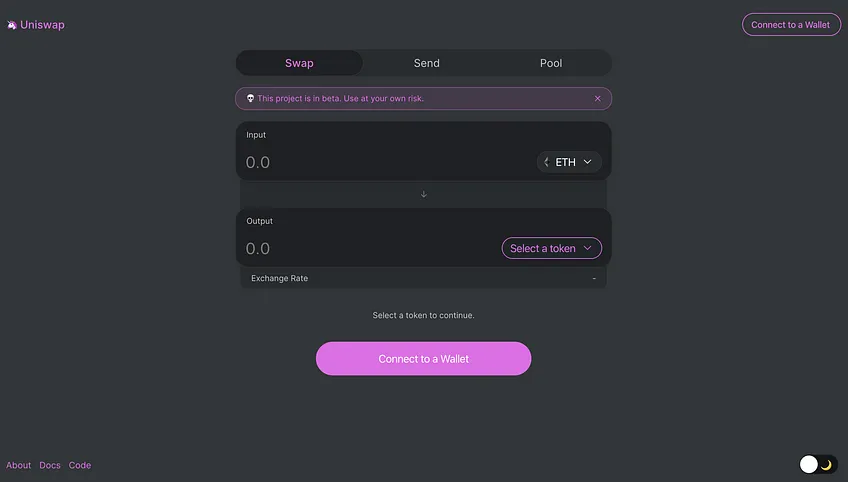
Task: Click the skull icon in beta warning
Action: pyautogui.click(x=250, y=98)
